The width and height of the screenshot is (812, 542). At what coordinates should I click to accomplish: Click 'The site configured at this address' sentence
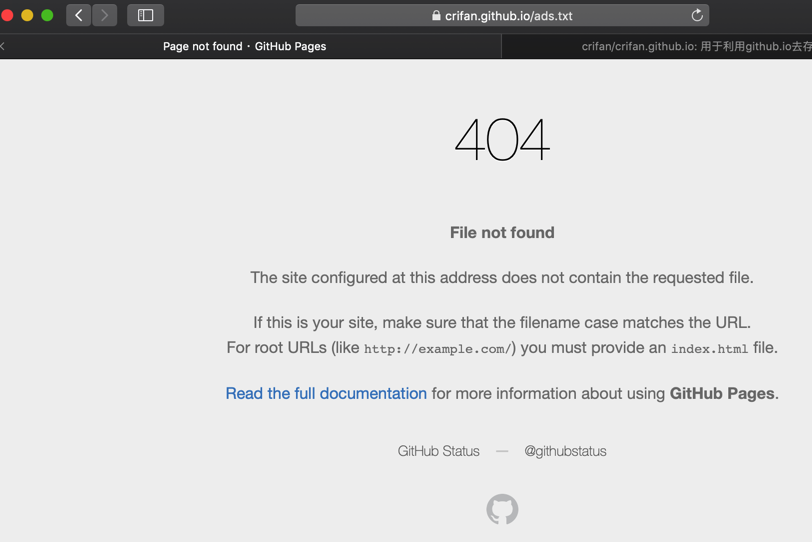(x=502, y=277)
